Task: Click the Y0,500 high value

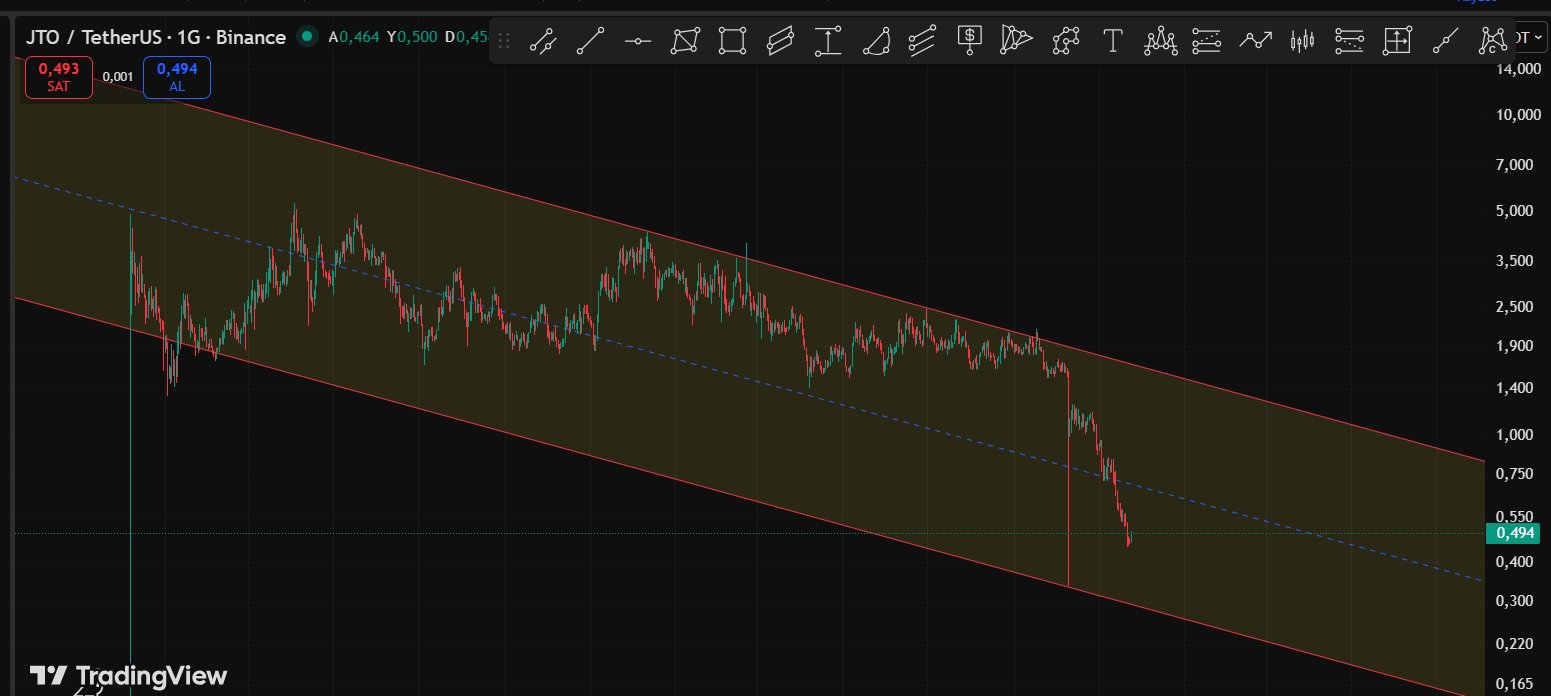Action: pos(411,37)
